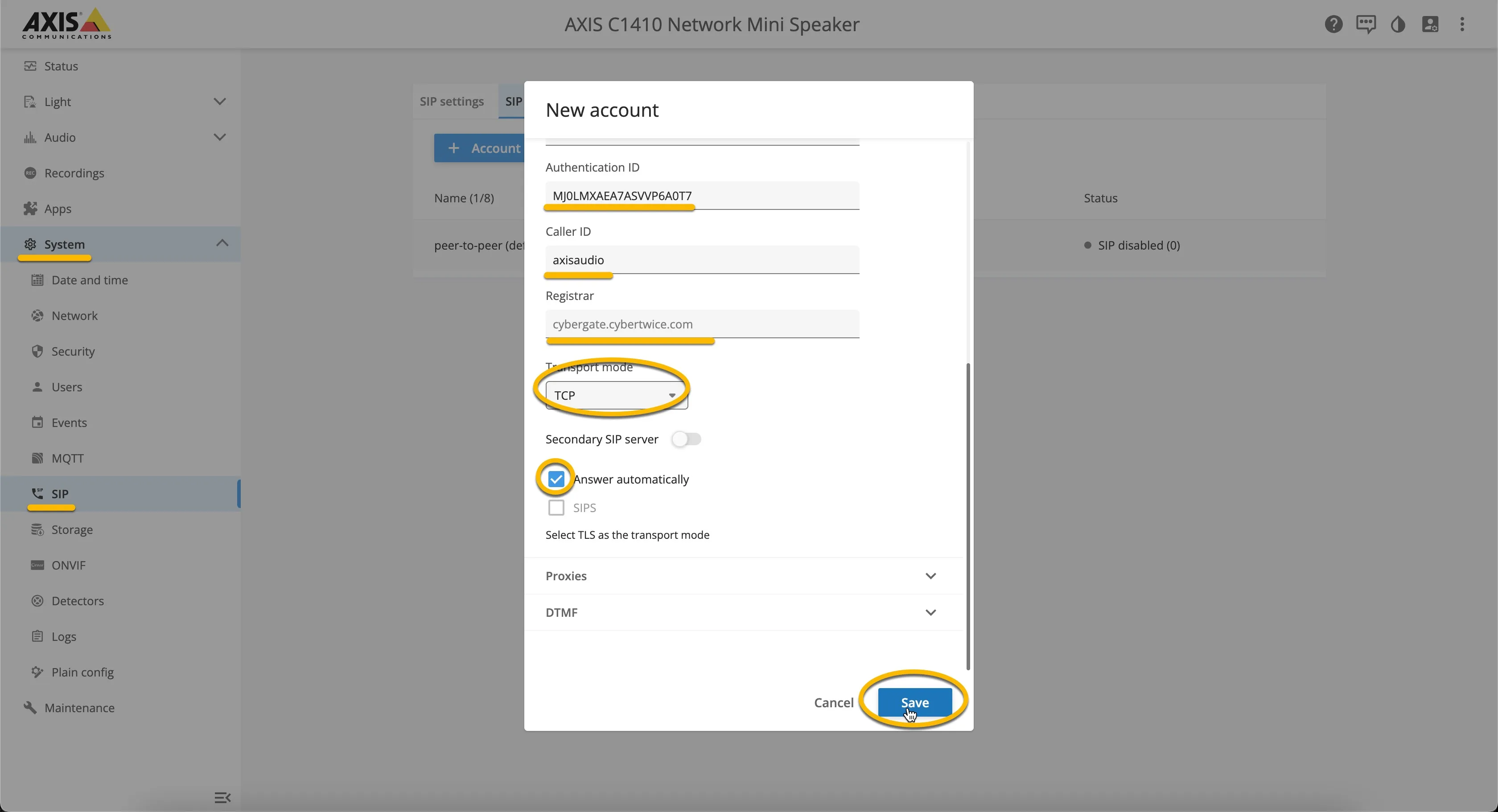Click the dialog vertical scrollbar
This screenshot has width=1498, height=812.
[967, 516]
